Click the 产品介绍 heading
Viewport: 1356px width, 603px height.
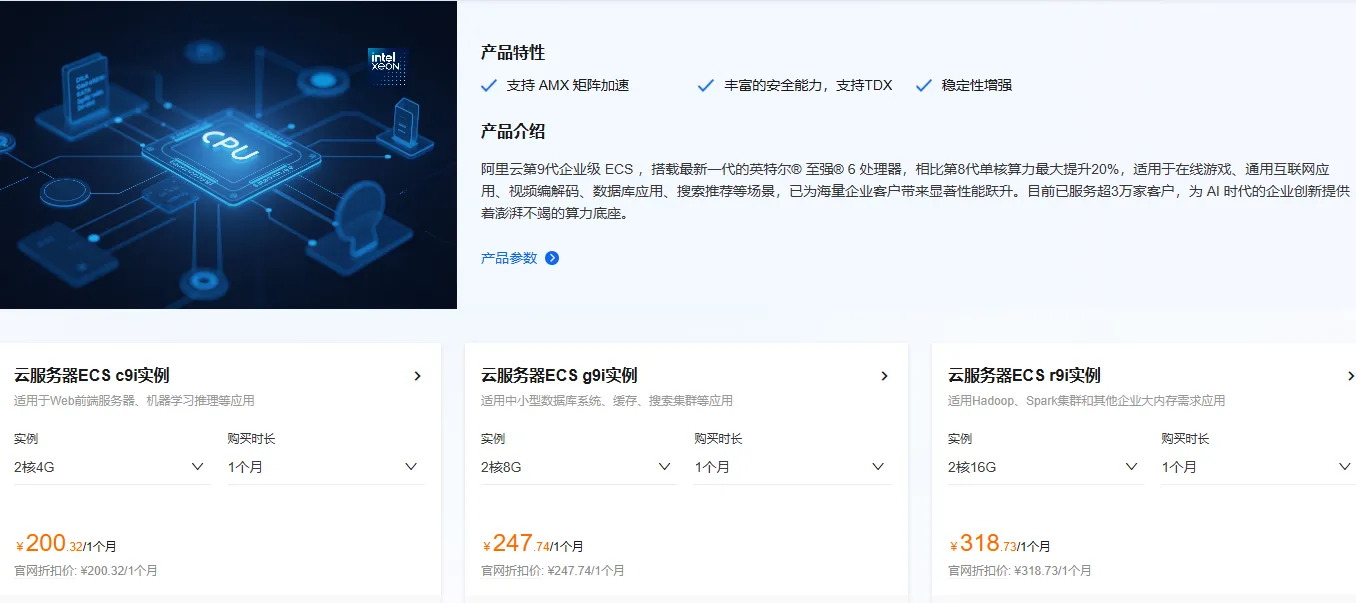click(513, 132)
